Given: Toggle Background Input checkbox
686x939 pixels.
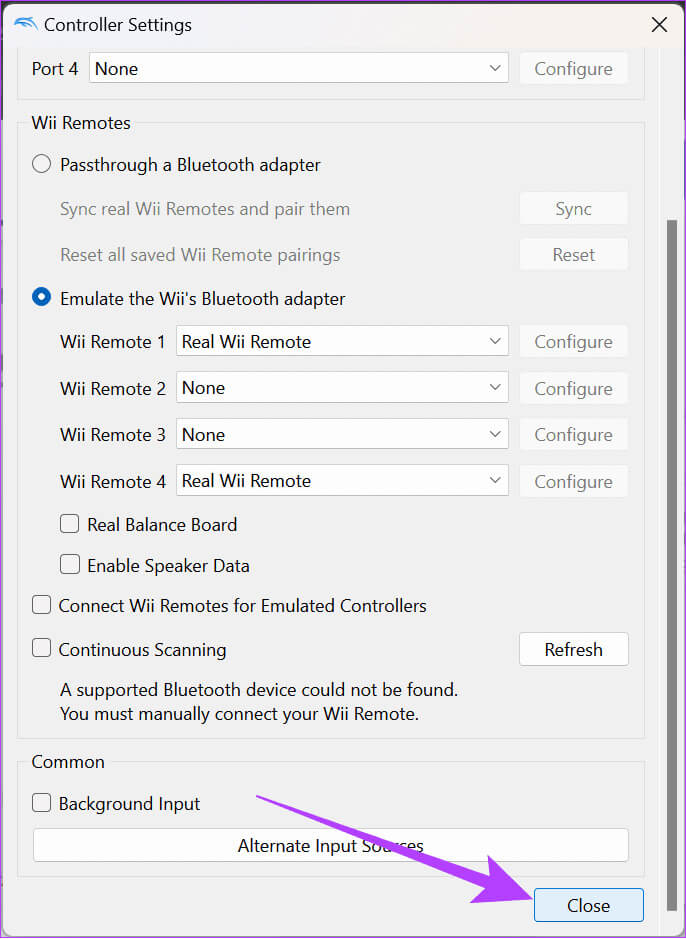Looking at the screenshot, I should (x=42, y=803).
